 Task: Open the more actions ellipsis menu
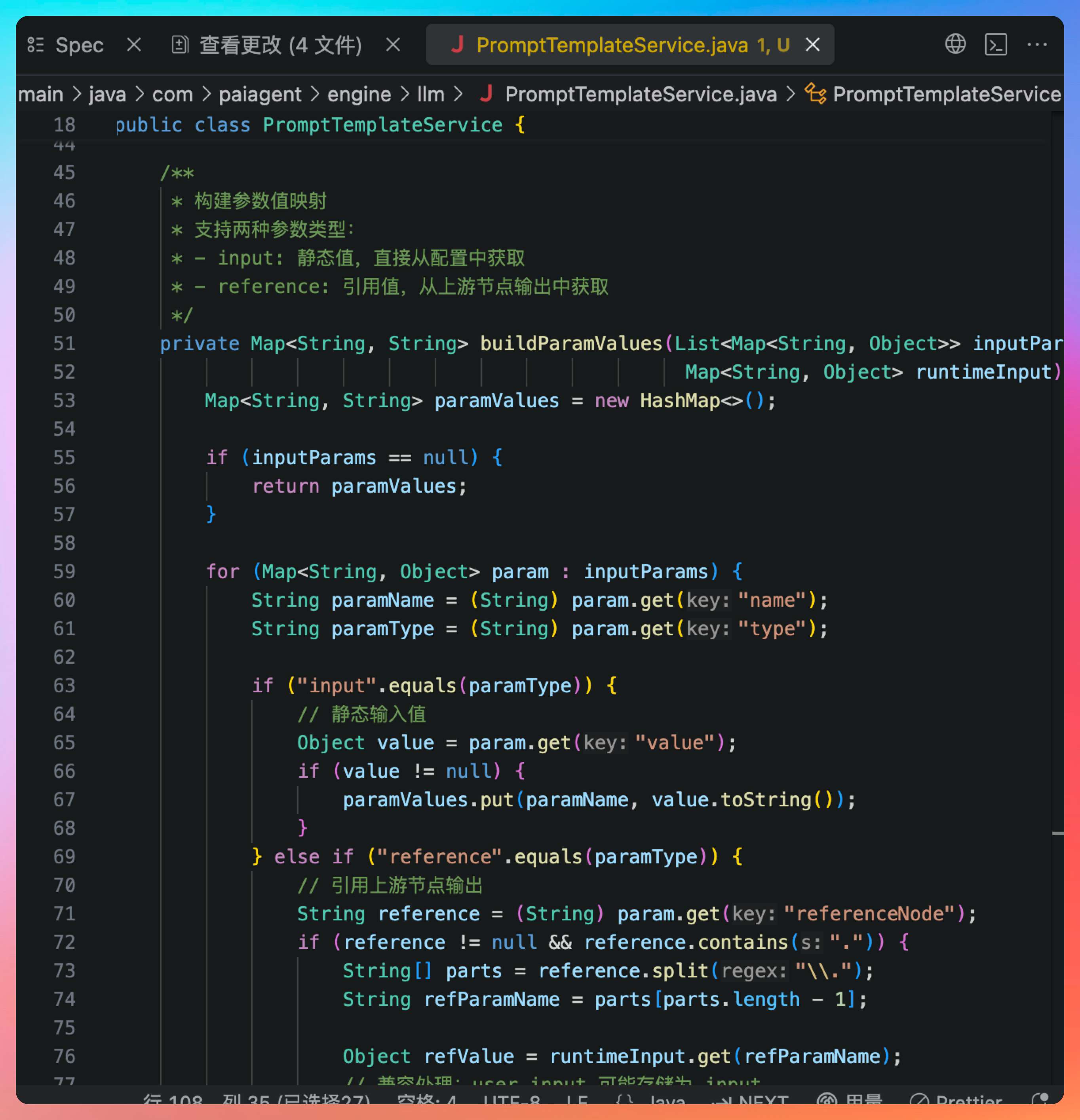[x=1036, y=45]
